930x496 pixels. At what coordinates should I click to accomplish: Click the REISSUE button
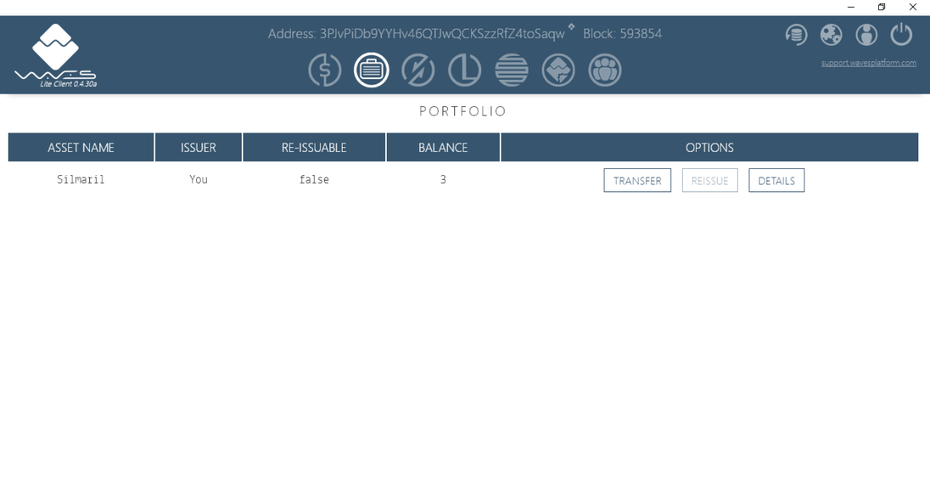(710, 180)
